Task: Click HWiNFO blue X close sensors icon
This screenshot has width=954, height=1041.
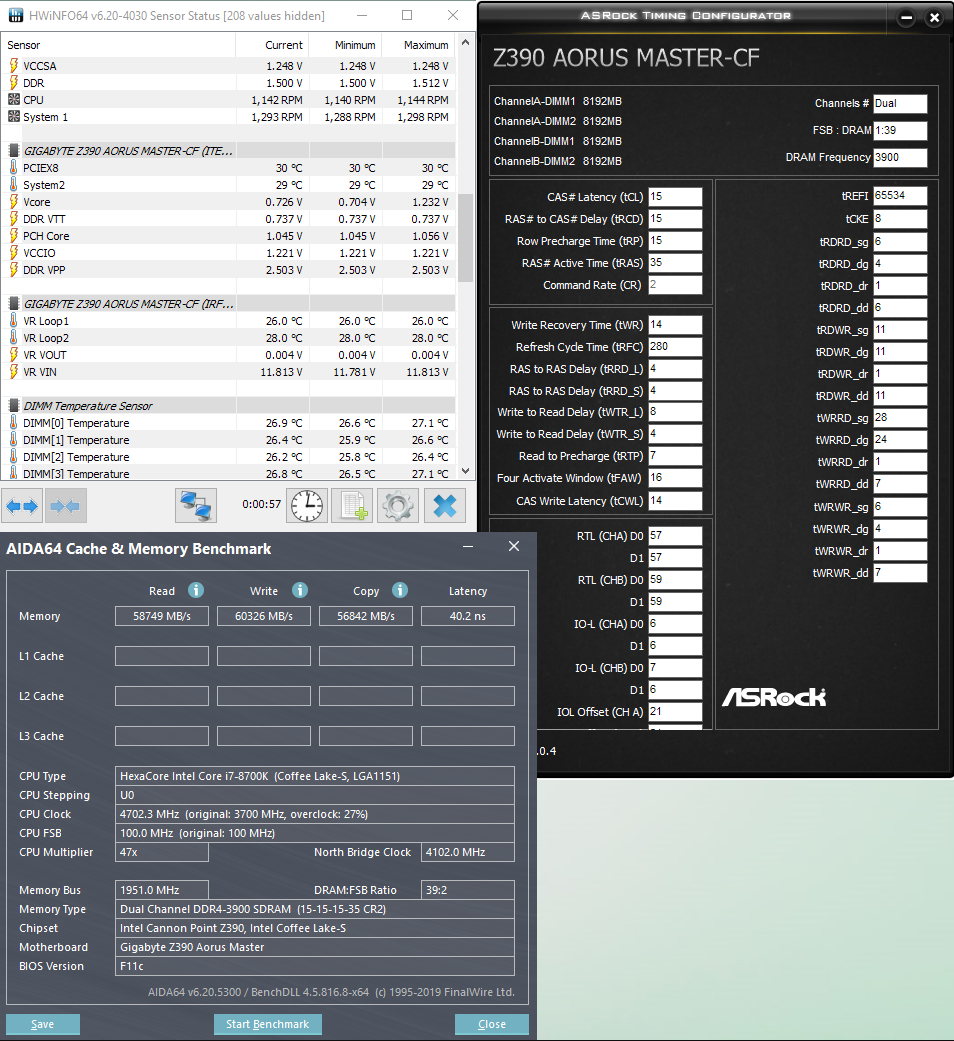Action: pos(444,506)
